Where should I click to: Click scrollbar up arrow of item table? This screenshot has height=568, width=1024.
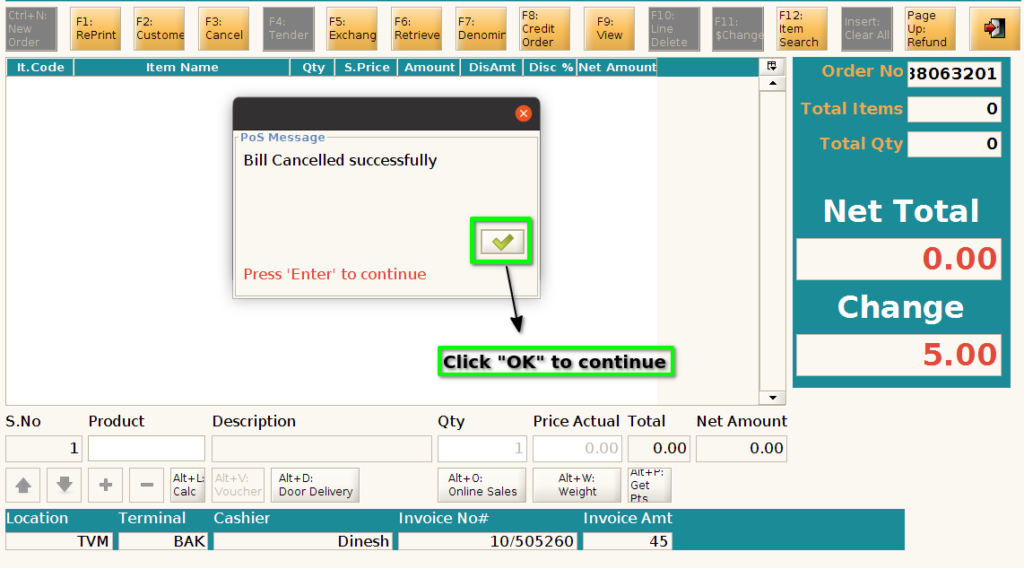point(773,84)
